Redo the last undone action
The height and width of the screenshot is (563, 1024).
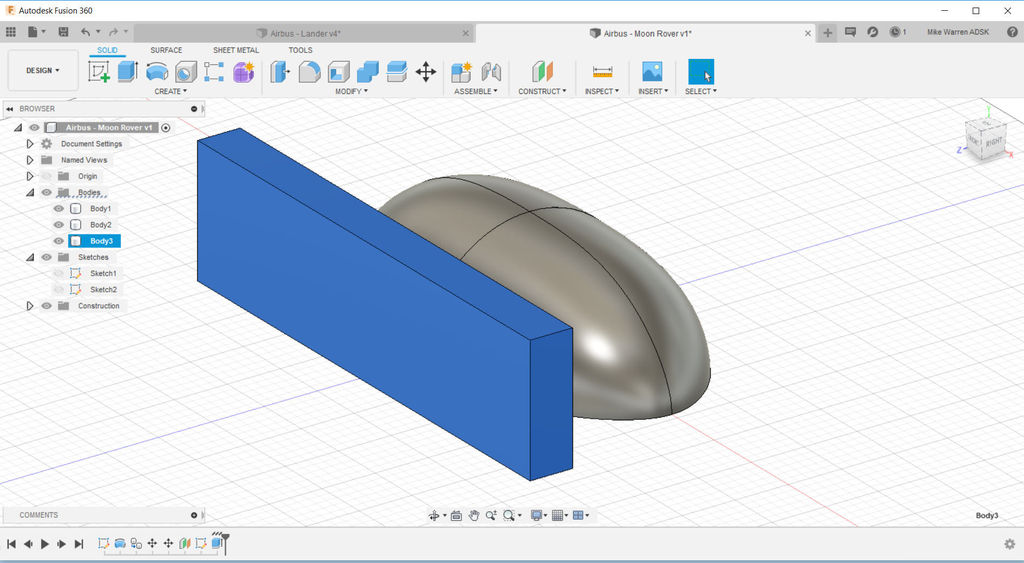114,31
